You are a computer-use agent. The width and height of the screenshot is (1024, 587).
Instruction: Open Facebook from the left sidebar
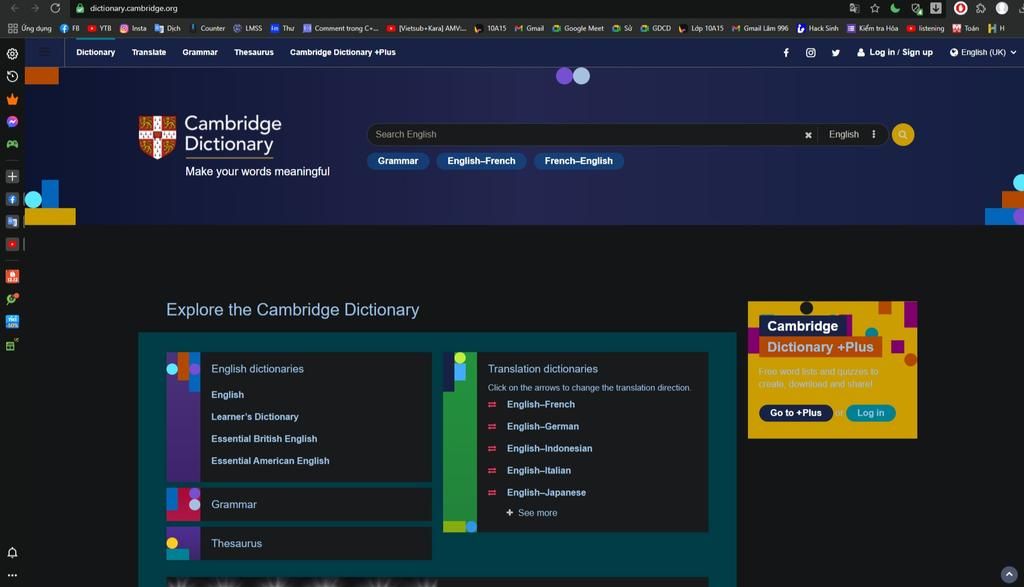[x=12, y=199]
